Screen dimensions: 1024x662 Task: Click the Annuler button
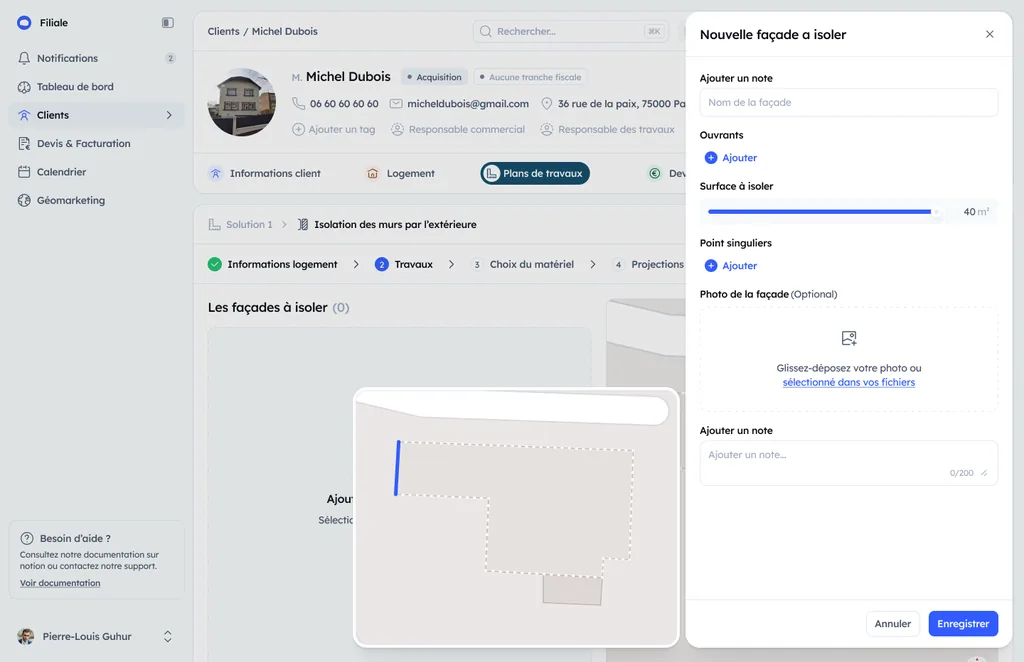click(892, 623)
